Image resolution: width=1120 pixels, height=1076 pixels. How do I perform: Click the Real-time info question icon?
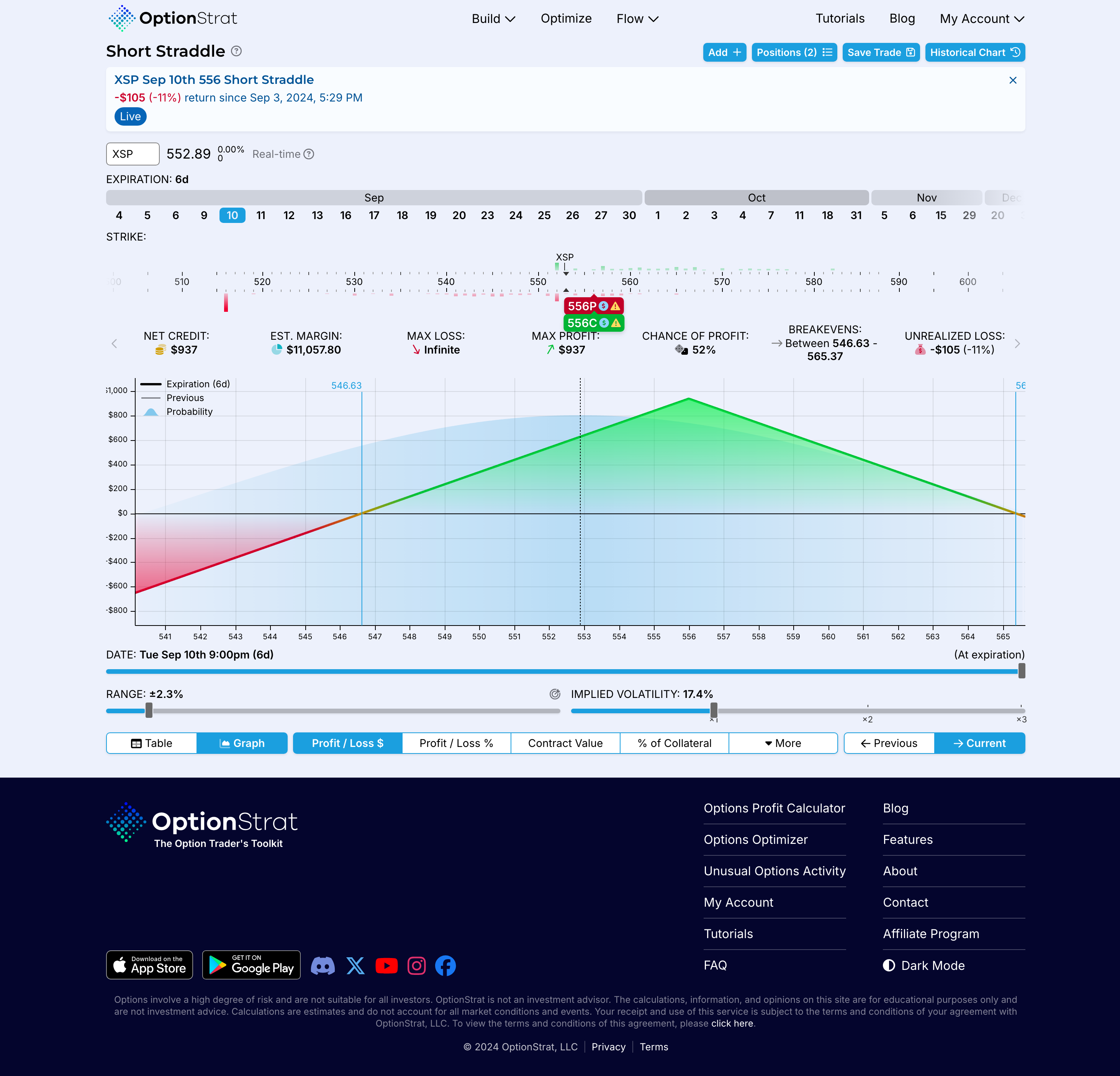309,154
